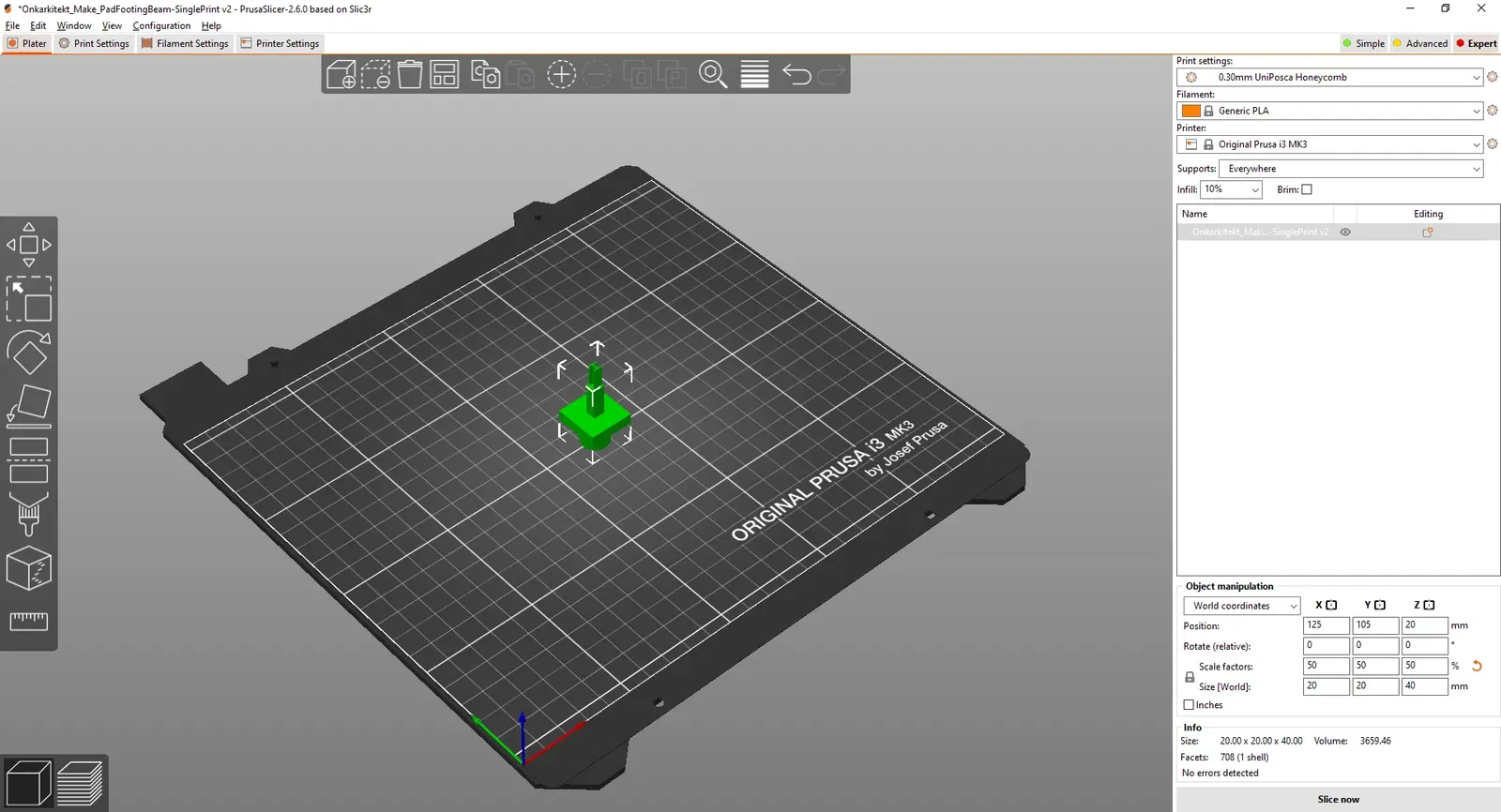
Task: Click the Scale factors Y input field
Action: (x=1375, y=666)
